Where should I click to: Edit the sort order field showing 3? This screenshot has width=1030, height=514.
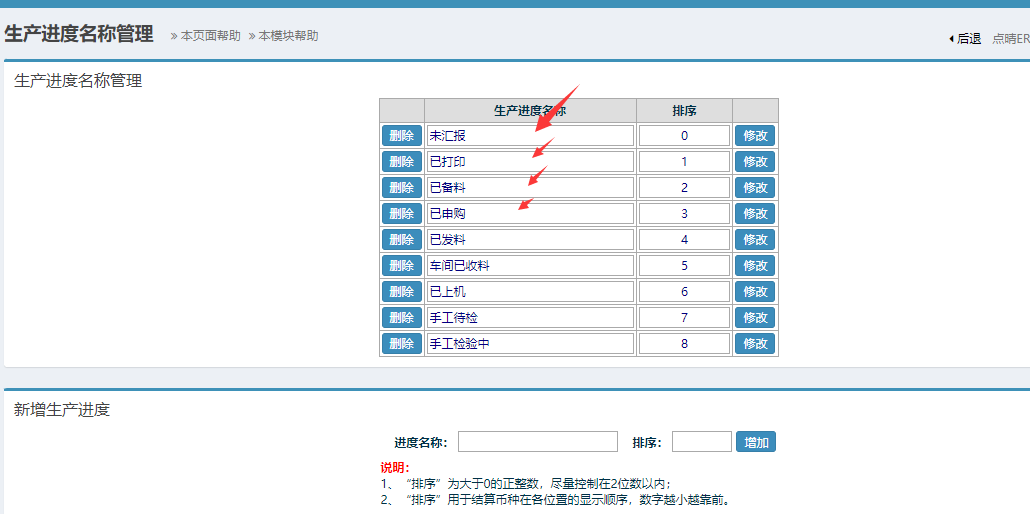point(684,214)
